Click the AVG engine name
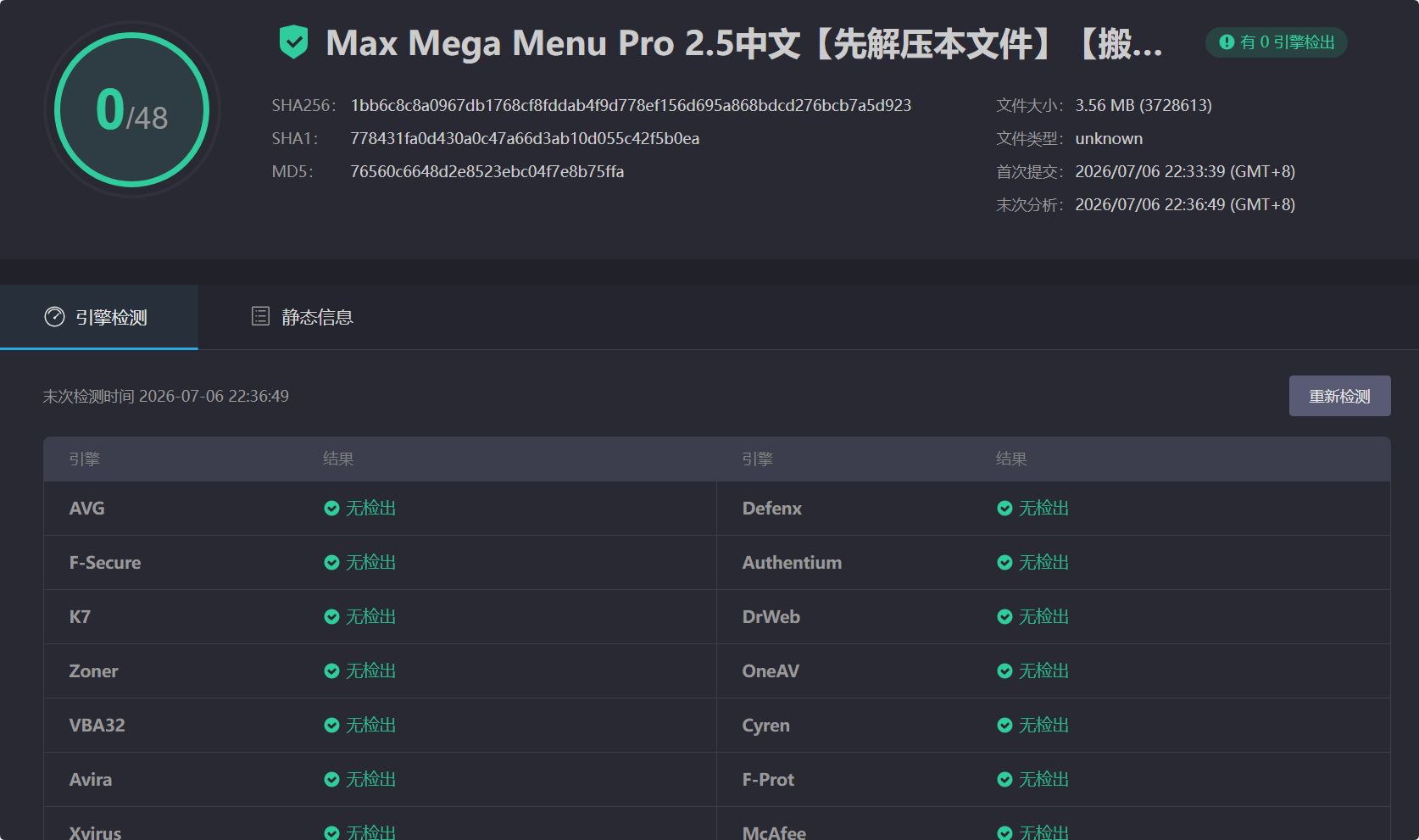Viewport: 1419px width, 840px height. (x=87, y=508)
